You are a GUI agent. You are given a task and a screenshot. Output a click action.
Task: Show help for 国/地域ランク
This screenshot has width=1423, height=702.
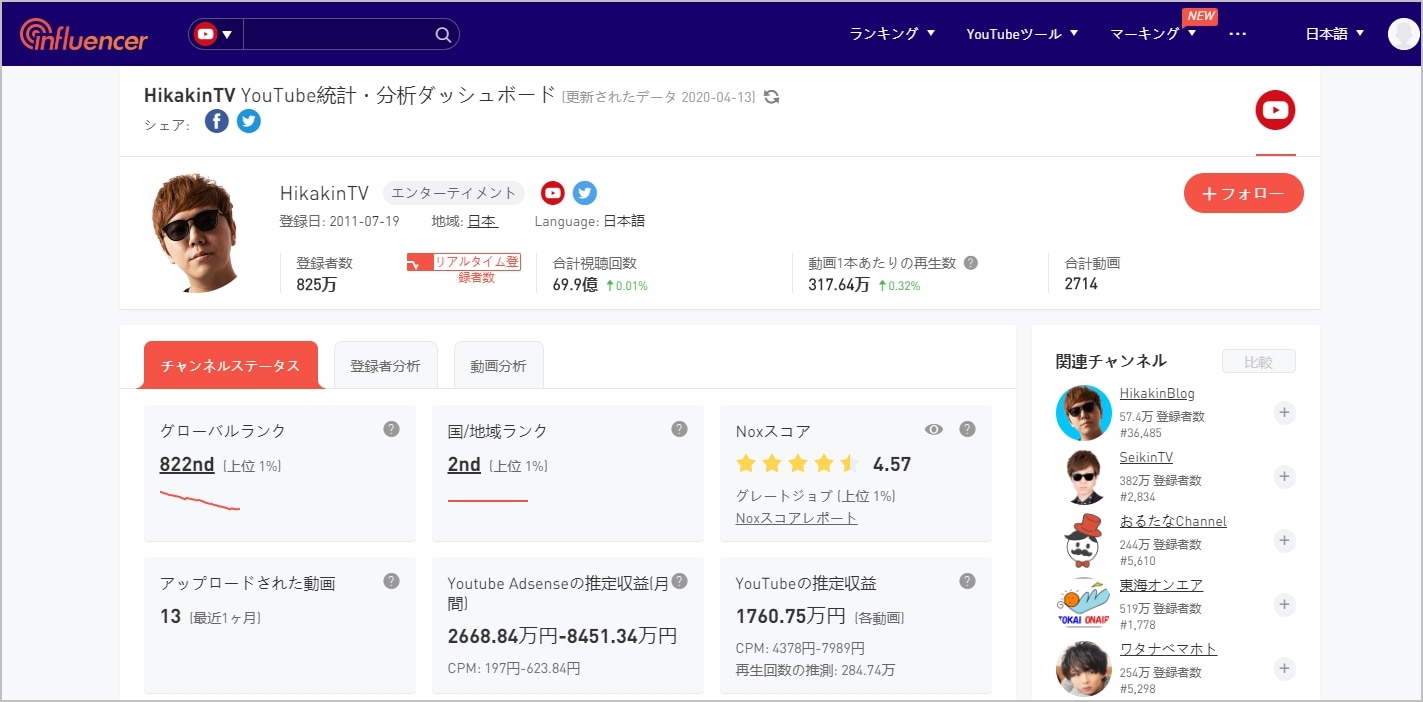coord(679,429)
